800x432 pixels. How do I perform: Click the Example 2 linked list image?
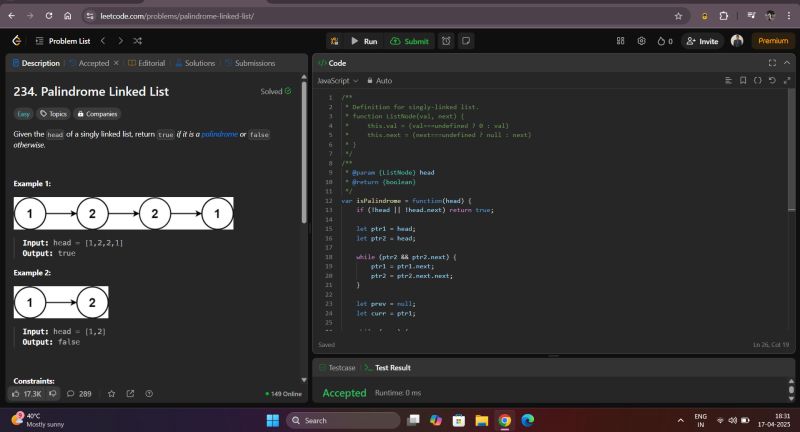[x=61, y=302]
